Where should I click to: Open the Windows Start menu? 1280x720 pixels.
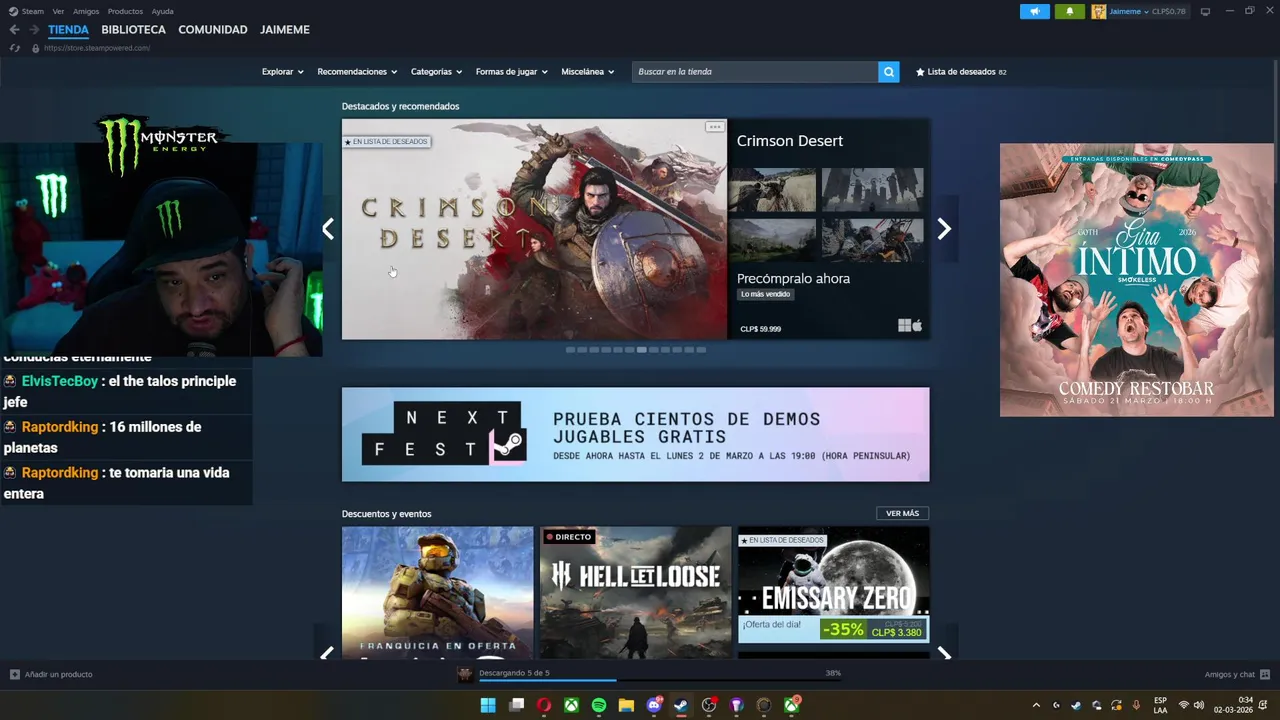[488, 705]
